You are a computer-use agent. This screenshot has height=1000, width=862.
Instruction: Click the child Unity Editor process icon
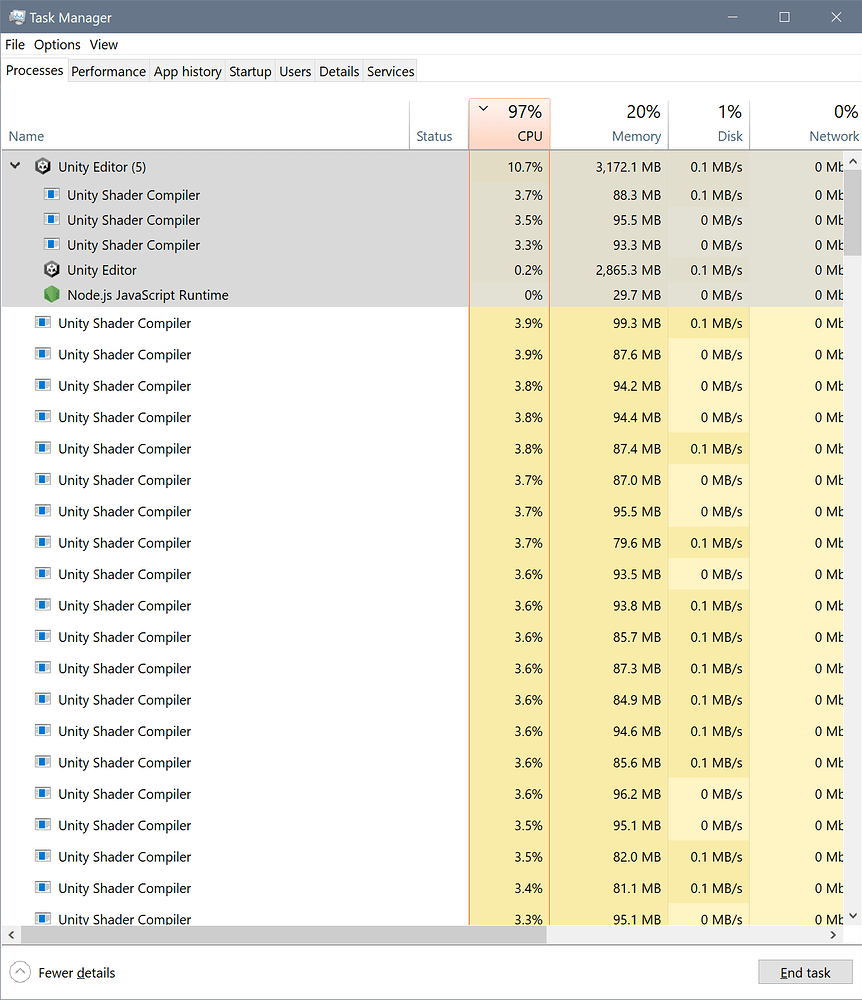click(52, 270)
